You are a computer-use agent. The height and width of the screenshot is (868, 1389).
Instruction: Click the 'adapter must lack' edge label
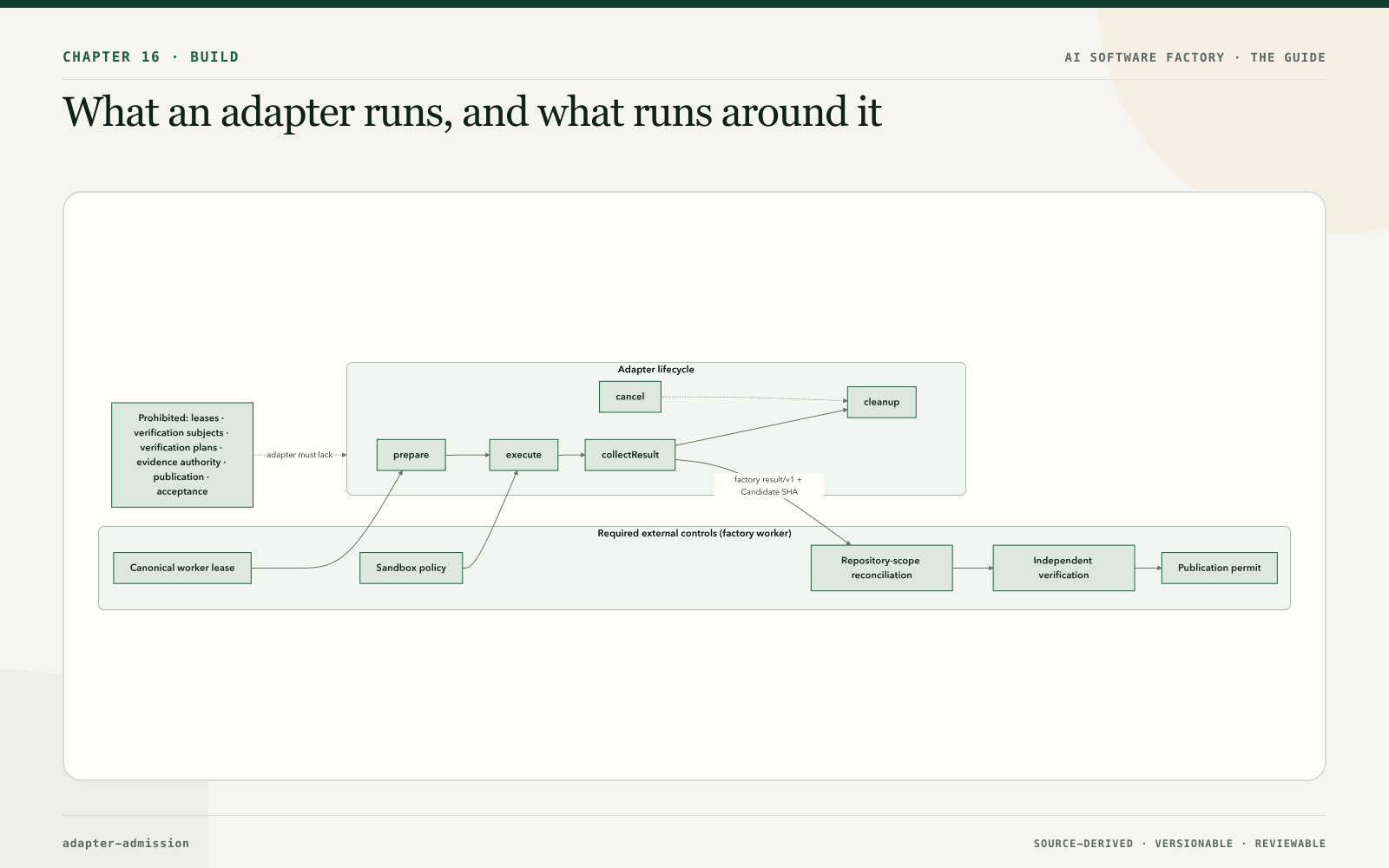pyautogui.click(x=300, y=455)
